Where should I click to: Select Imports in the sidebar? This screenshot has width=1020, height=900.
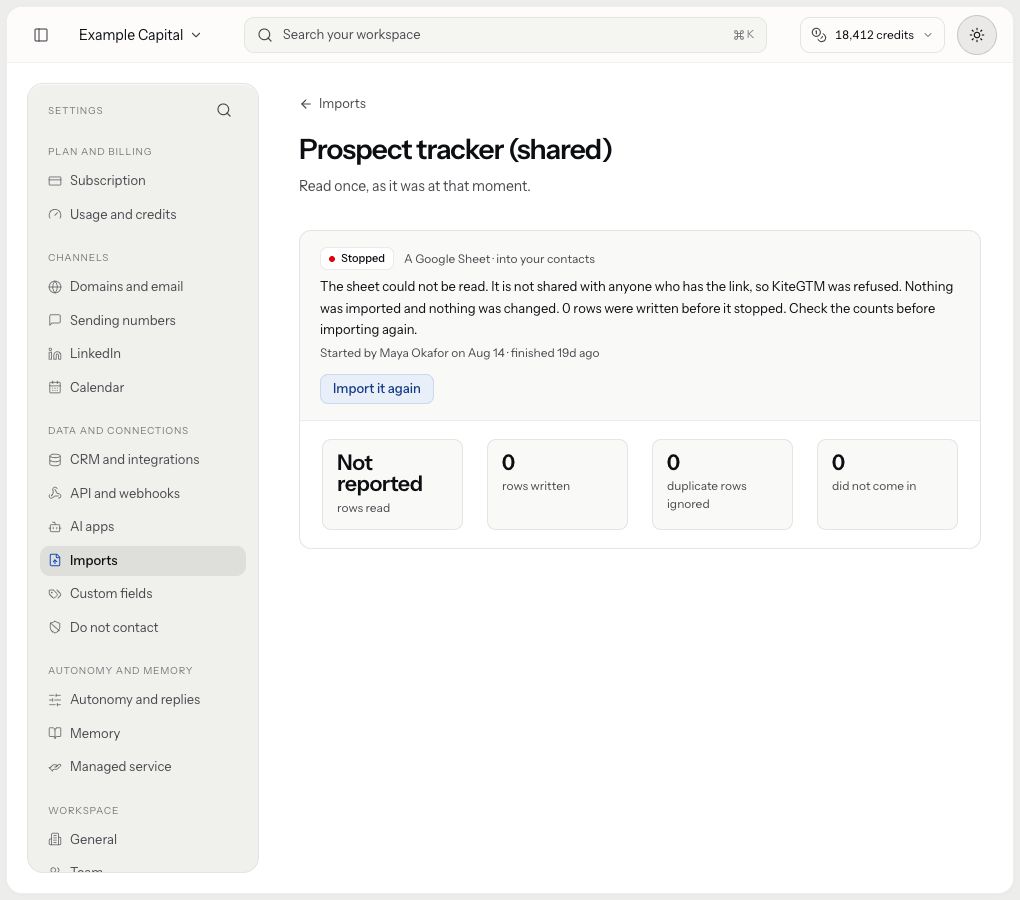pos(143,561)
